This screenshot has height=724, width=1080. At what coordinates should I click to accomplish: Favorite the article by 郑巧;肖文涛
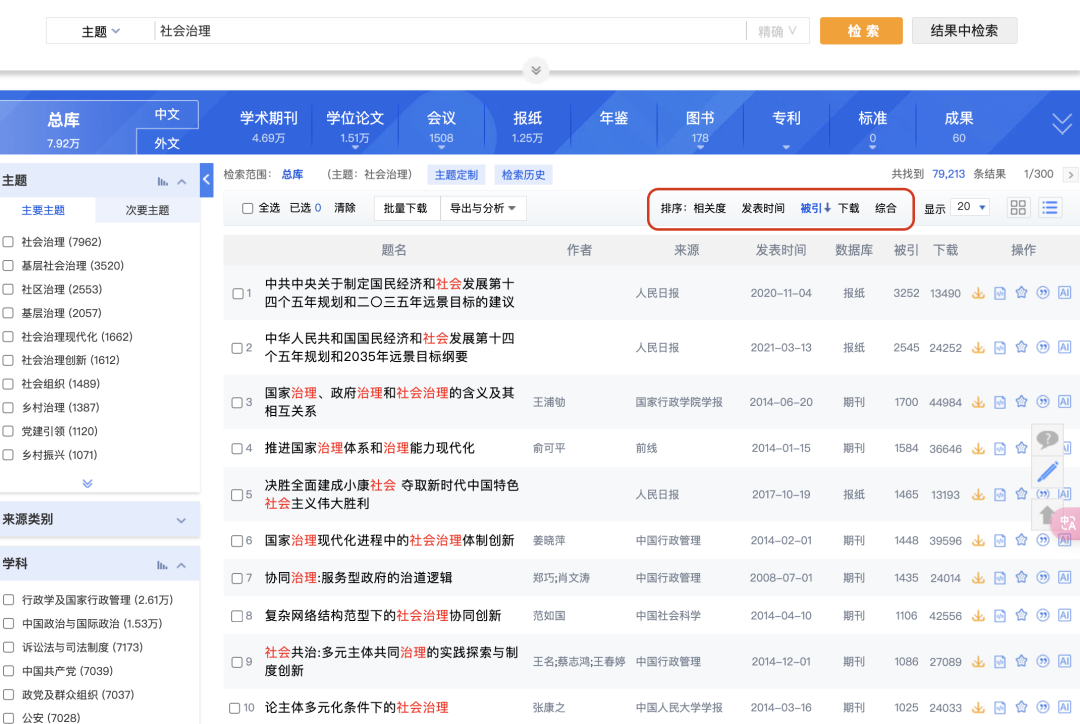1021,578
